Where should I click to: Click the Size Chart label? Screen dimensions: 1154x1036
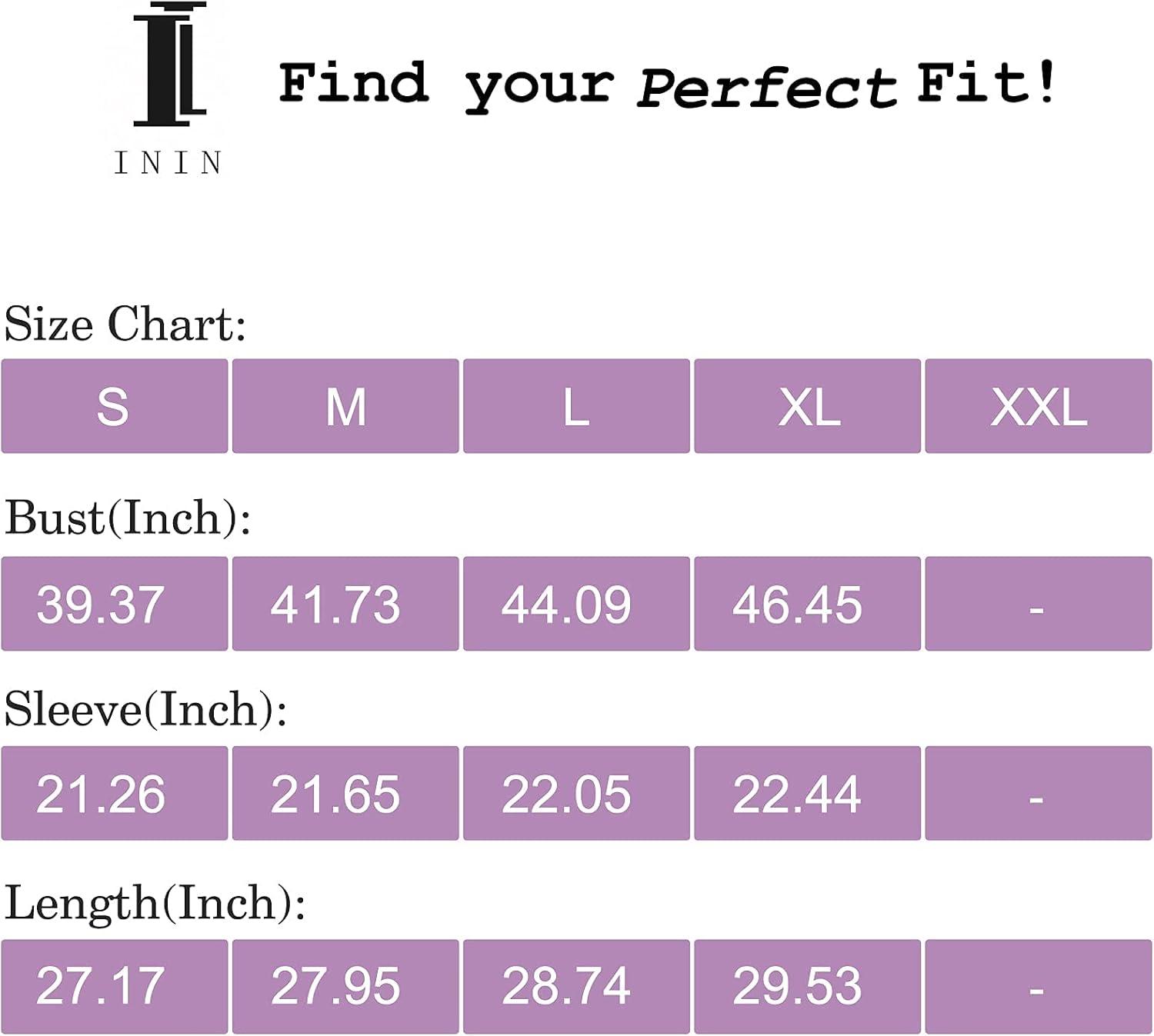125,325
